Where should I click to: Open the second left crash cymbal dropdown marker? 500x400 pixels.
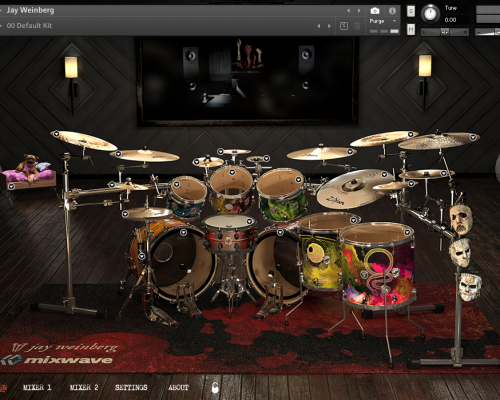[x=118, y=154]
